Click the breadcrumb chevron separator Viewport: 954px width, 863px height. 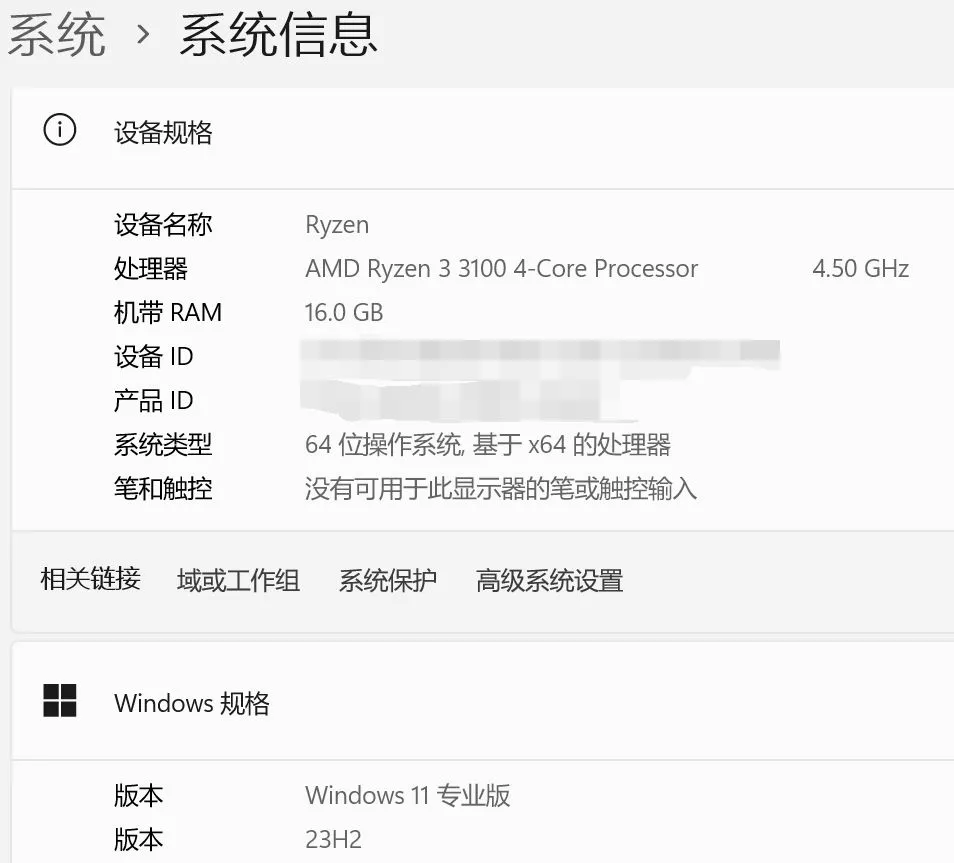(x=143, y=35)
